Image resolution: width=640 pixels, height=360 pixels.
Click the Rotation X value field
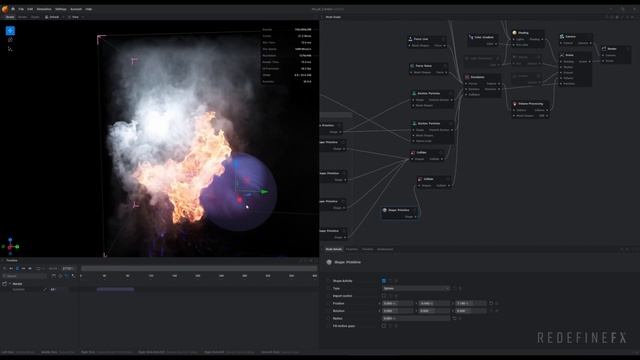398,311
